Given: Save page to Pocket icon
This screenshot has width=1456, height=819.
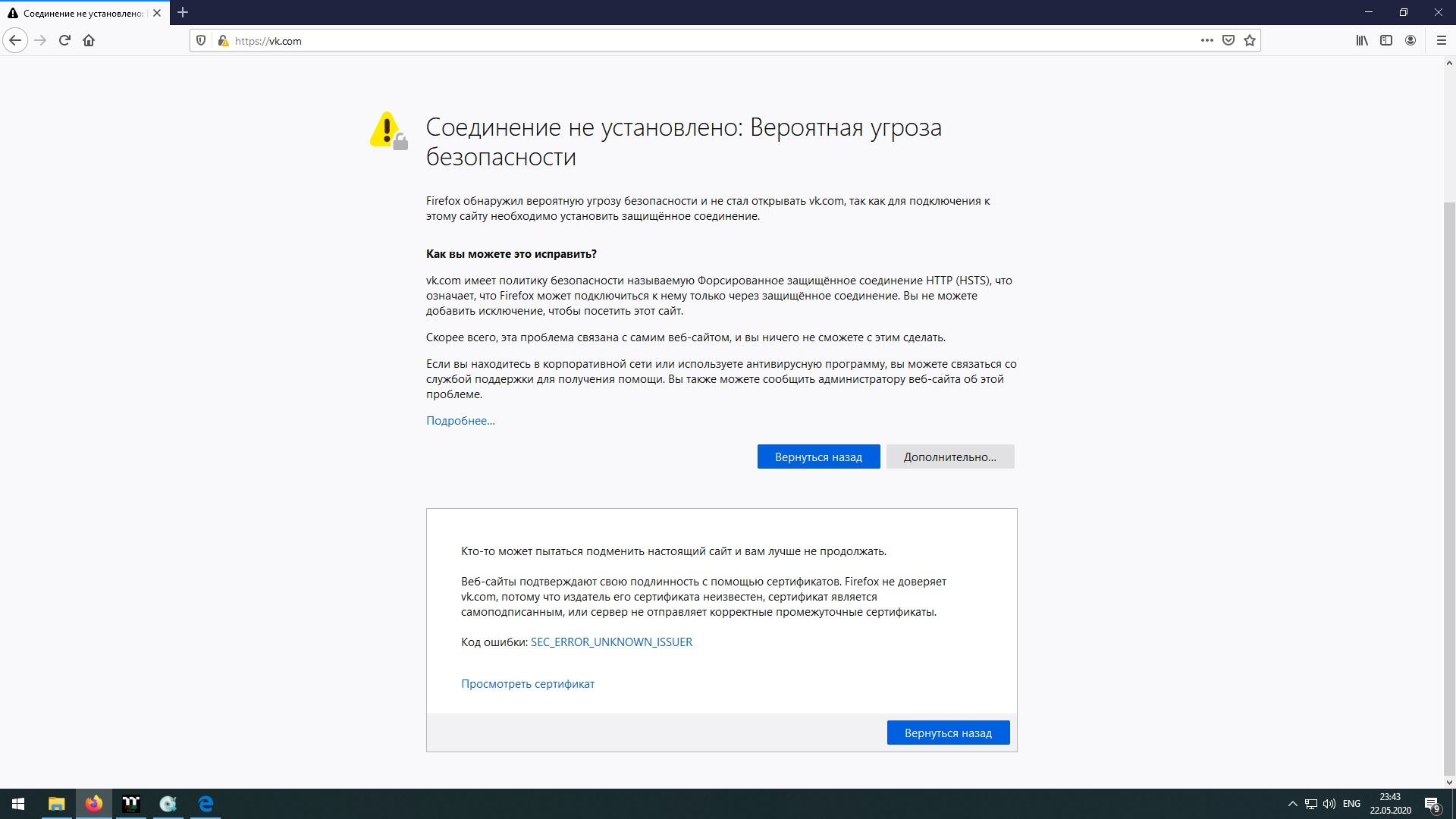Looking at the screenshot, I should coord(1228,40).
